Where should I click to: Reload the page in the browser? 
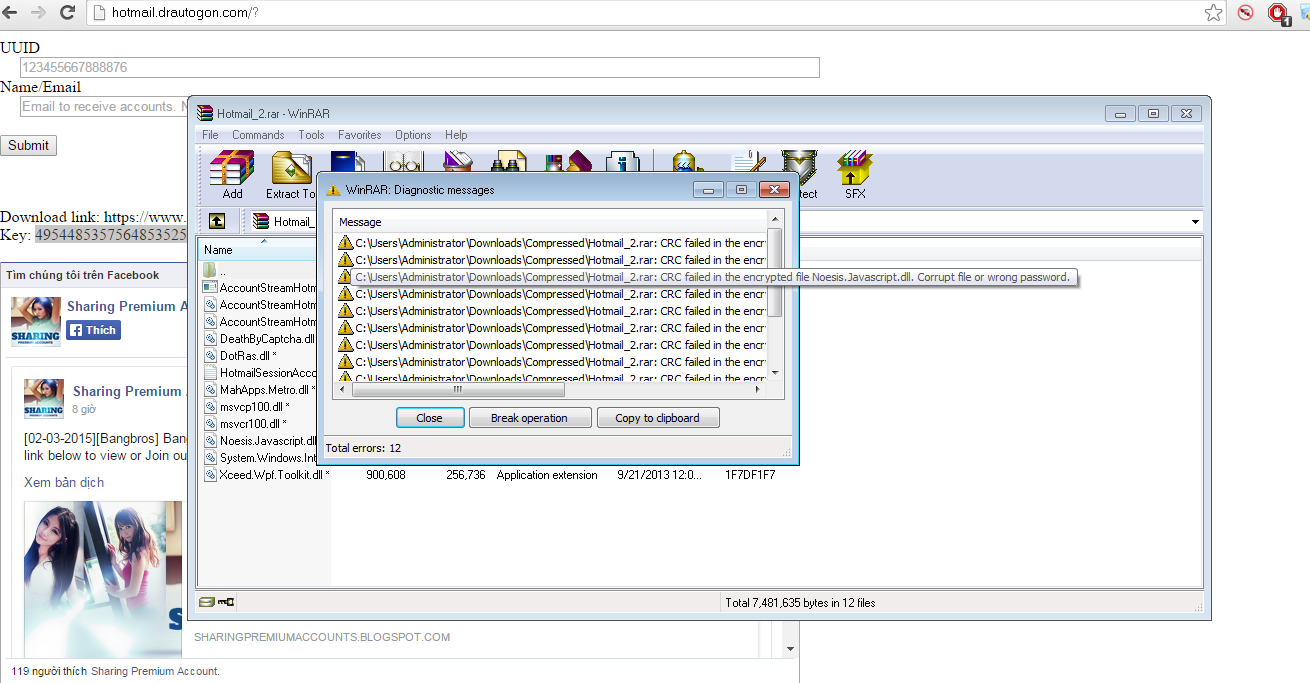click(x=67, y=13)
